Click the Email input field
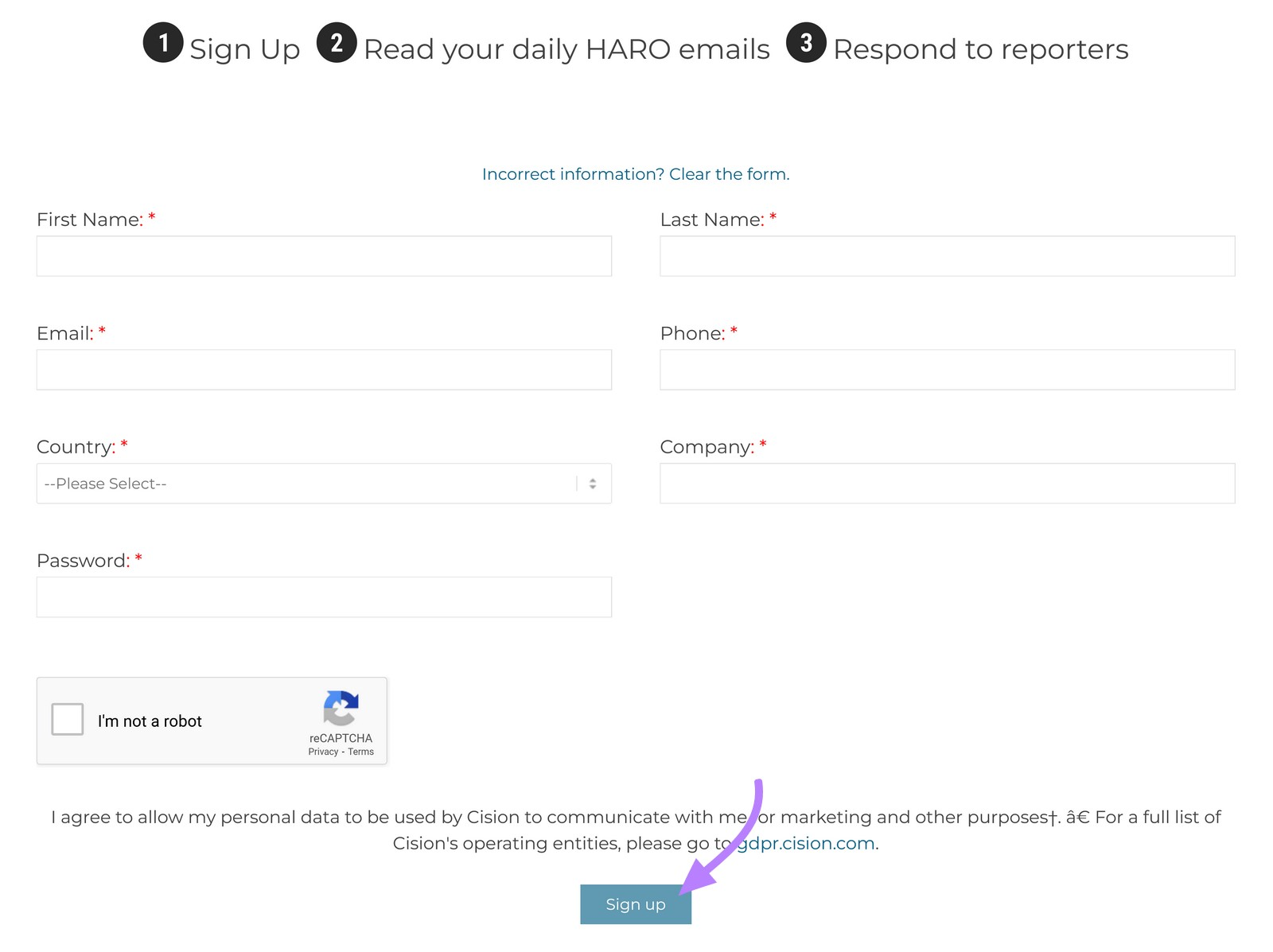 coord(323,369)
